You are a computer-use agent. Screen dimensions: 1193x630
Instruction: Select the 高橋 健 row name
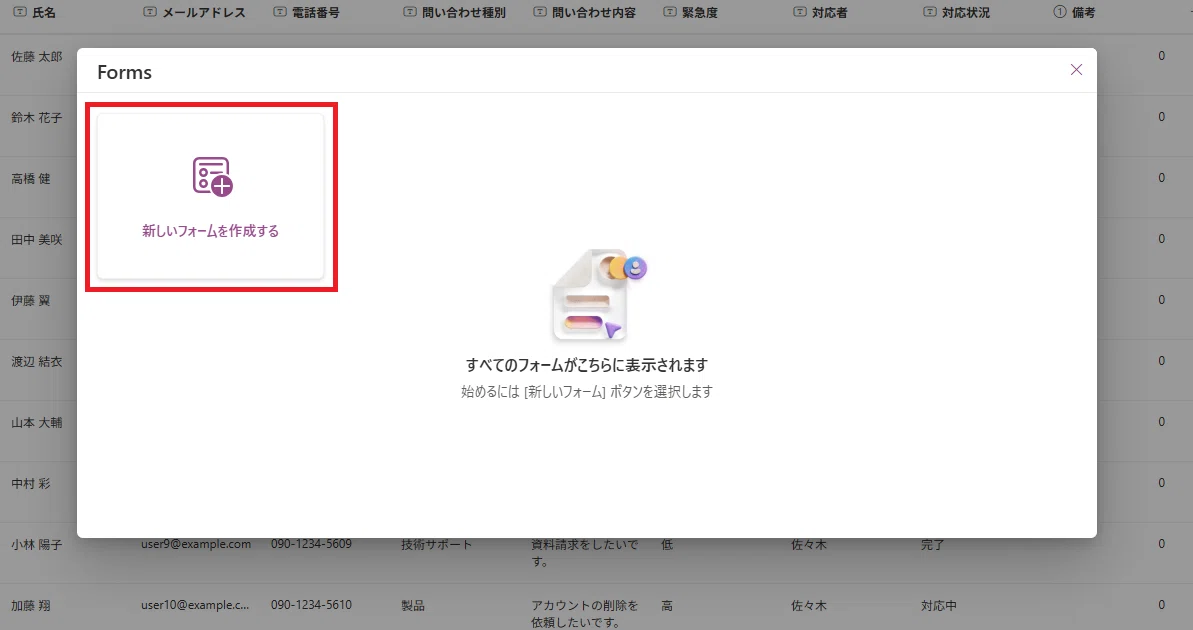pos(30,178)
